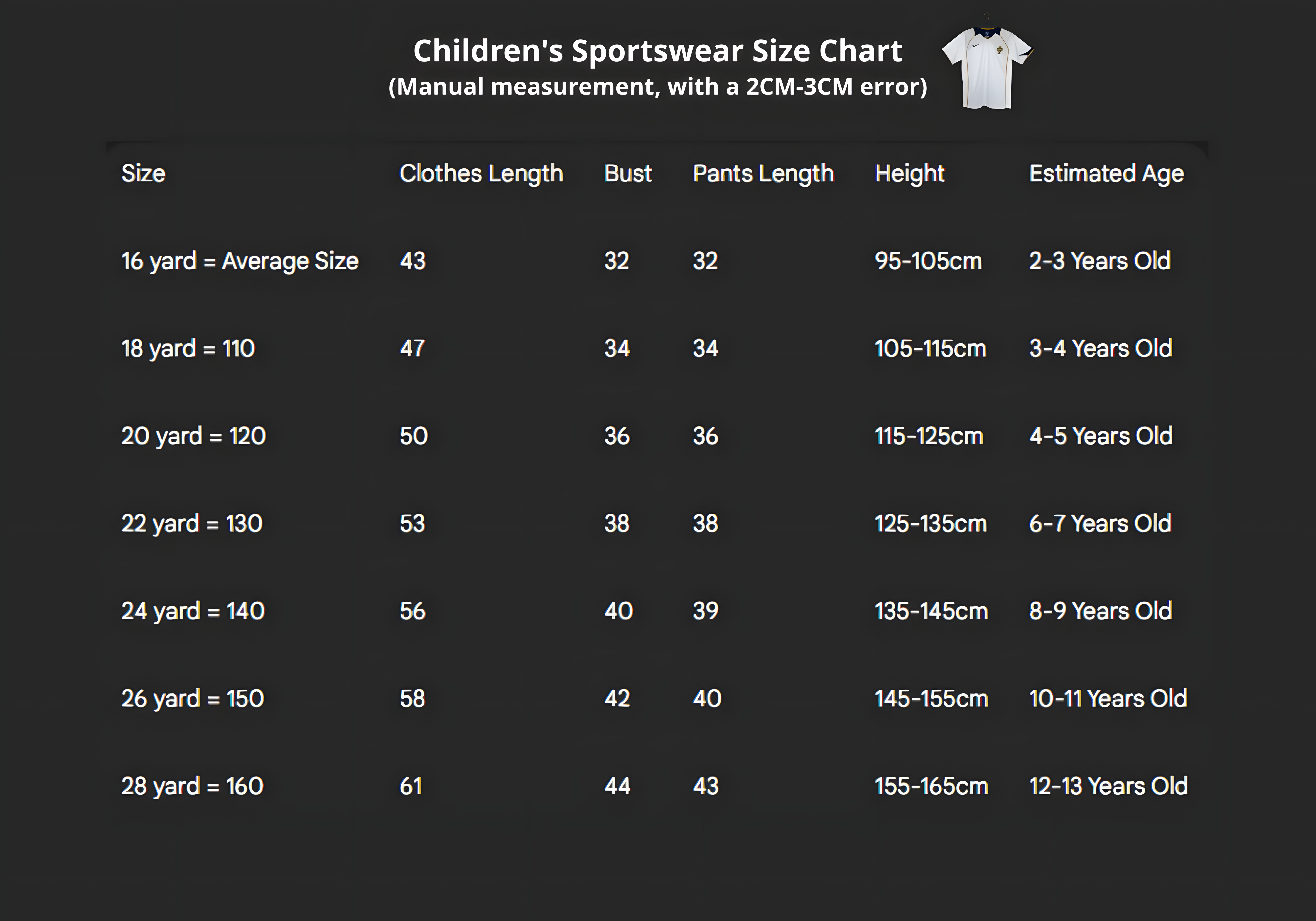Select the Size column header
1316x921 pixels.
tap(143, 173)
